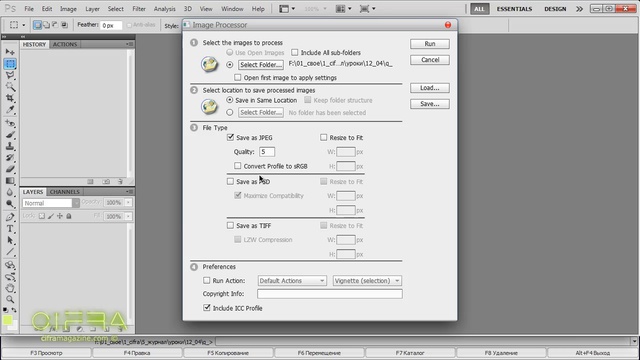The image size is (640, 360).
Task: Open the Image menu
Action: (x=68, y=9)
